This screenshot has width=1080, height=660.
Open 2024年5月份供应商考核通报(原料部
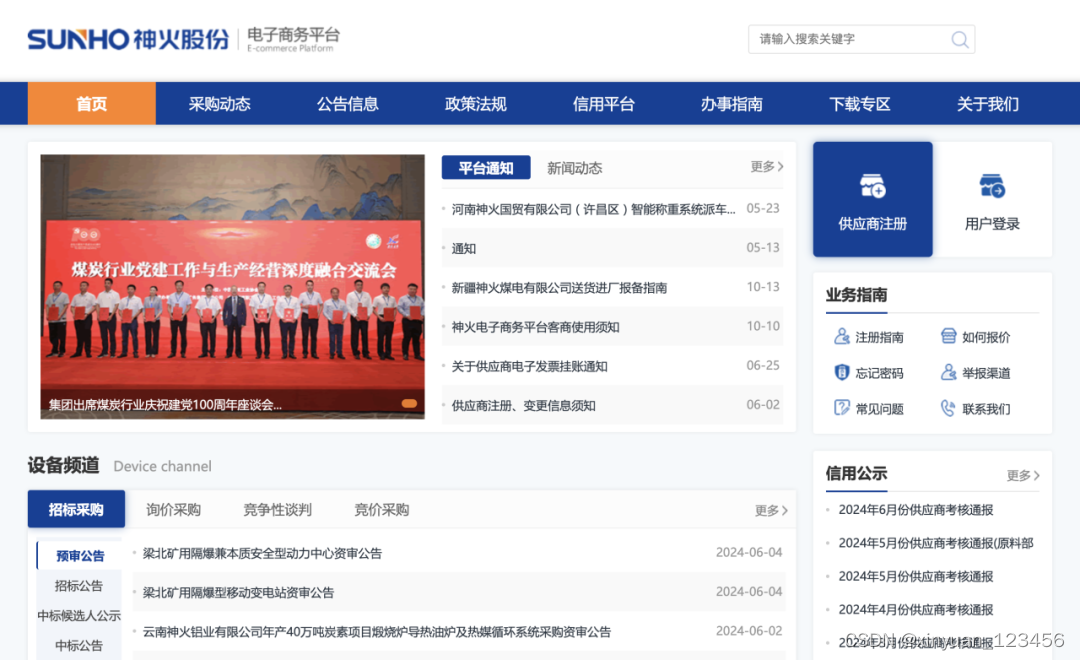[935, 543]
